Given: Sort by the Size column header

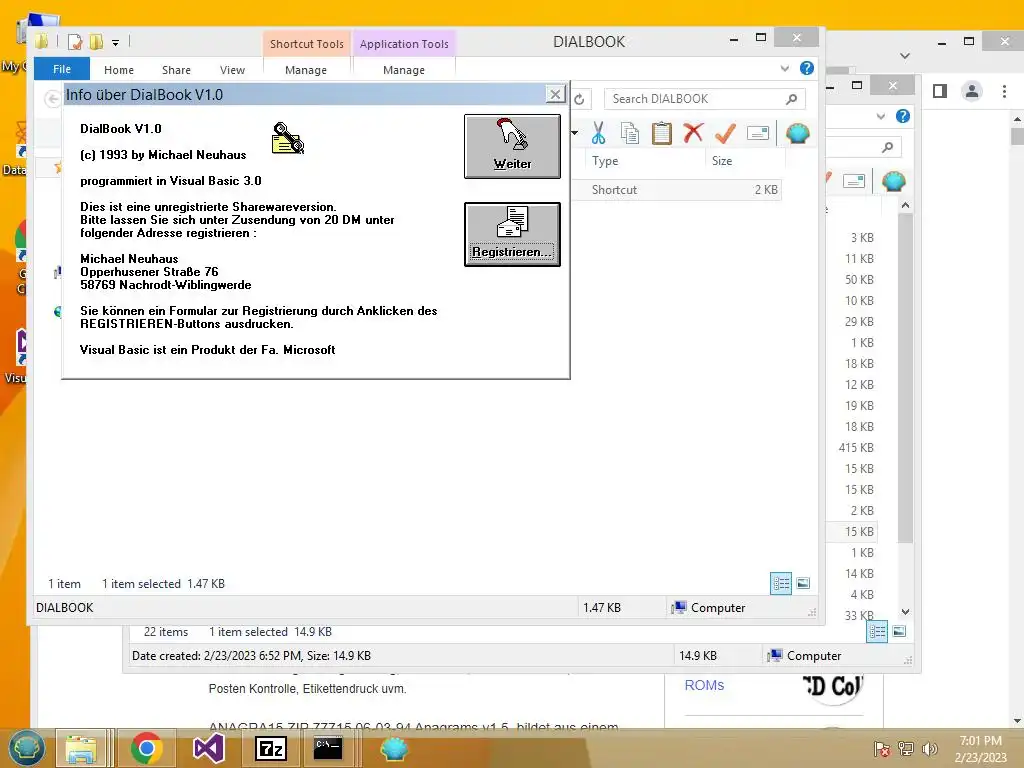Looking at the screenshot, I should (722, 161).
